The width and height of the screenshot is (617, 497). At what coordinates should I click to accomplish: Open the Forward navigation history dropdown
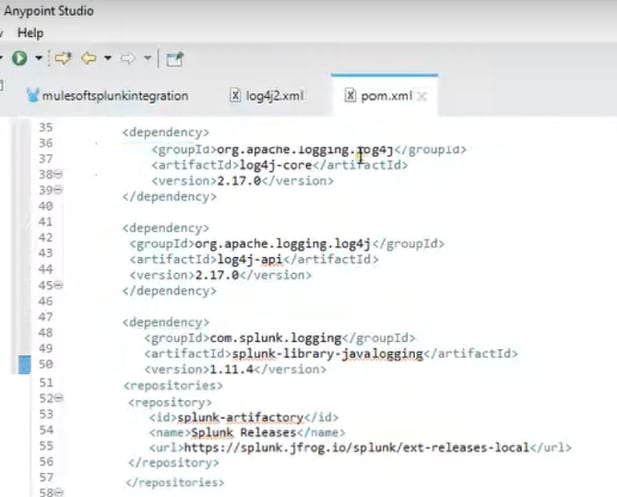tap(148, 58)
